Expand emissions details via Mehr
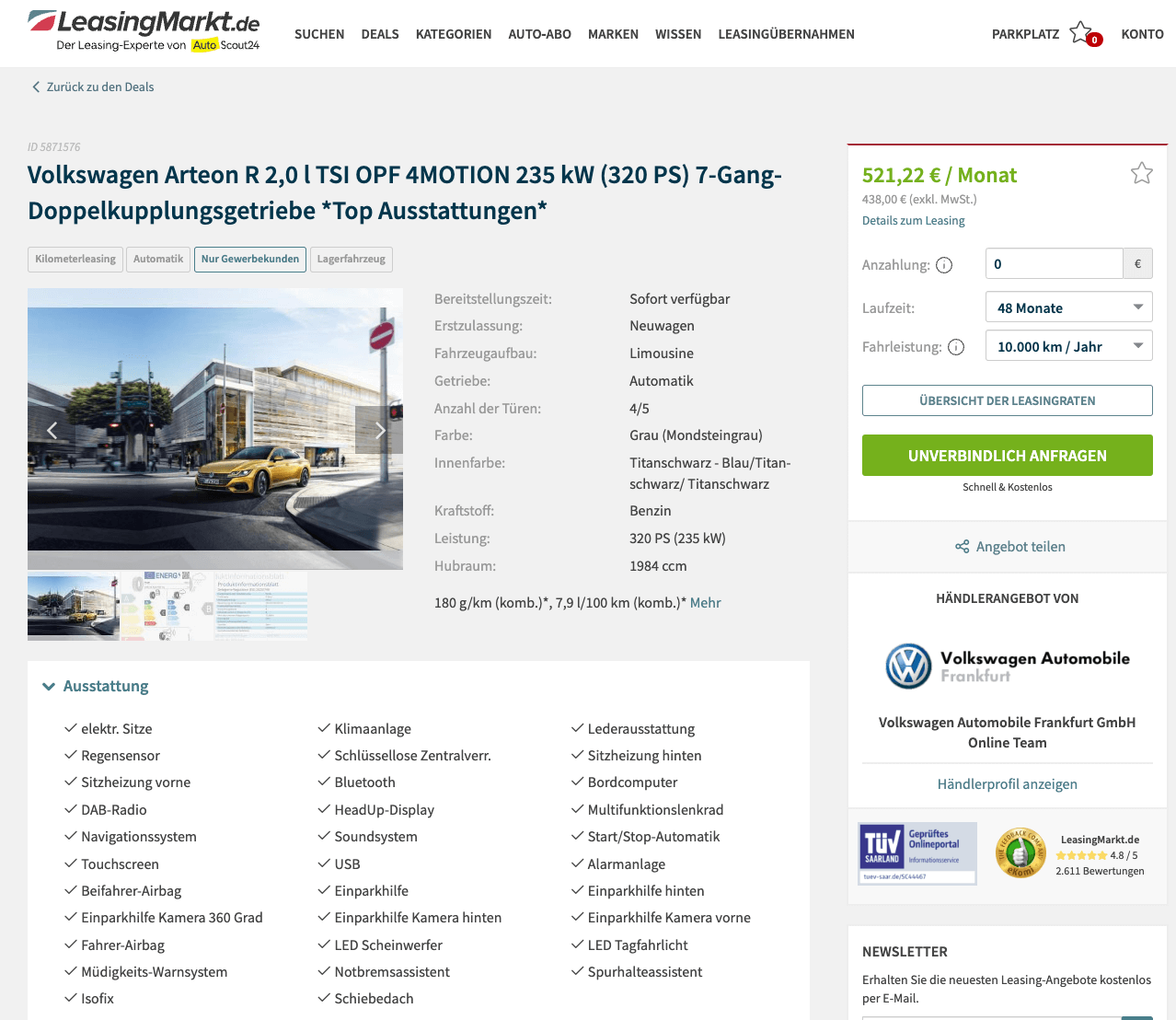Viewport: 1176px width, 1020px height. click(x=705, y=603)
